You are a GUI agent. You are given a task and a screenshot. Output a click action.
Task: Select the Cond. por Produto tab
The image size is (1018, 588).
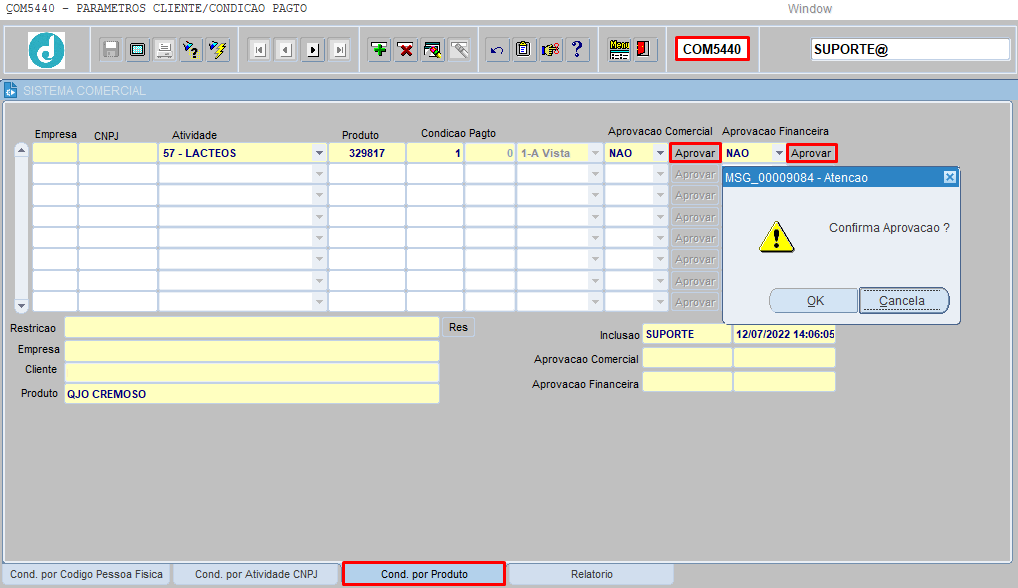[x=424, y=574]
